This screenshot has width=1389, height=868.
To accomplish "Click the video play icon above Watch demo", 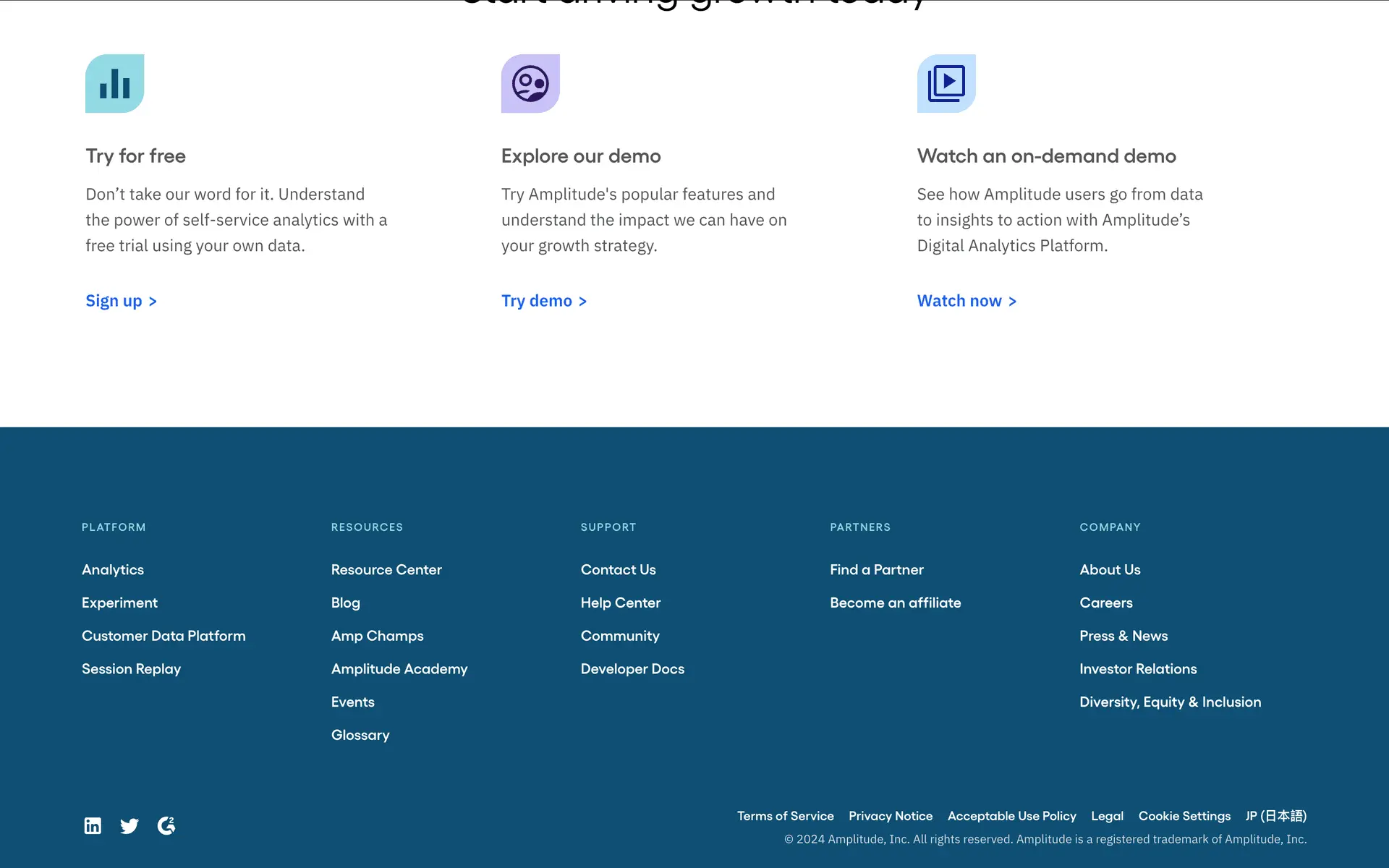I will 946,83.
